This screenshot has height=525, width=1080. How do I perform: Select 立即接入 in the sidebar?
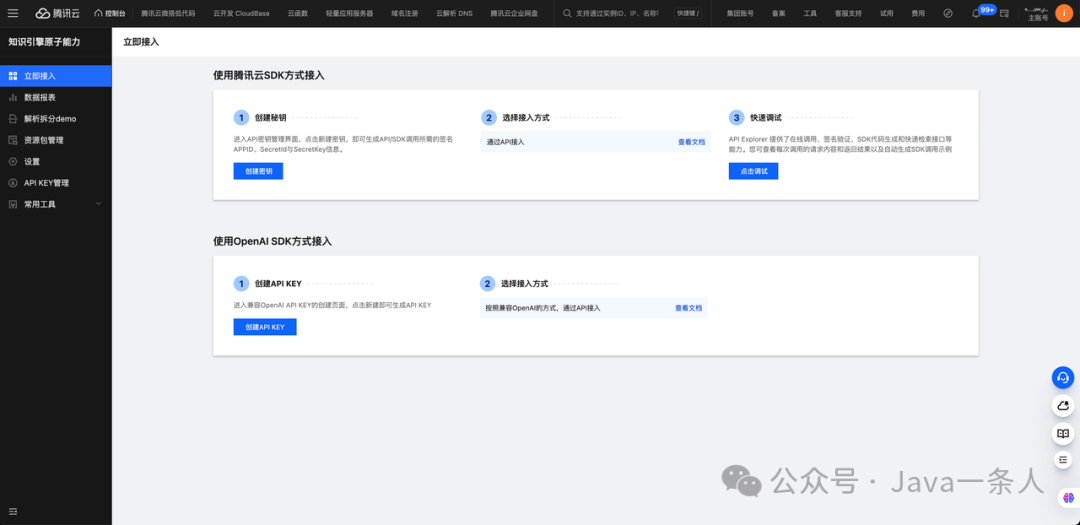[56, 76]
